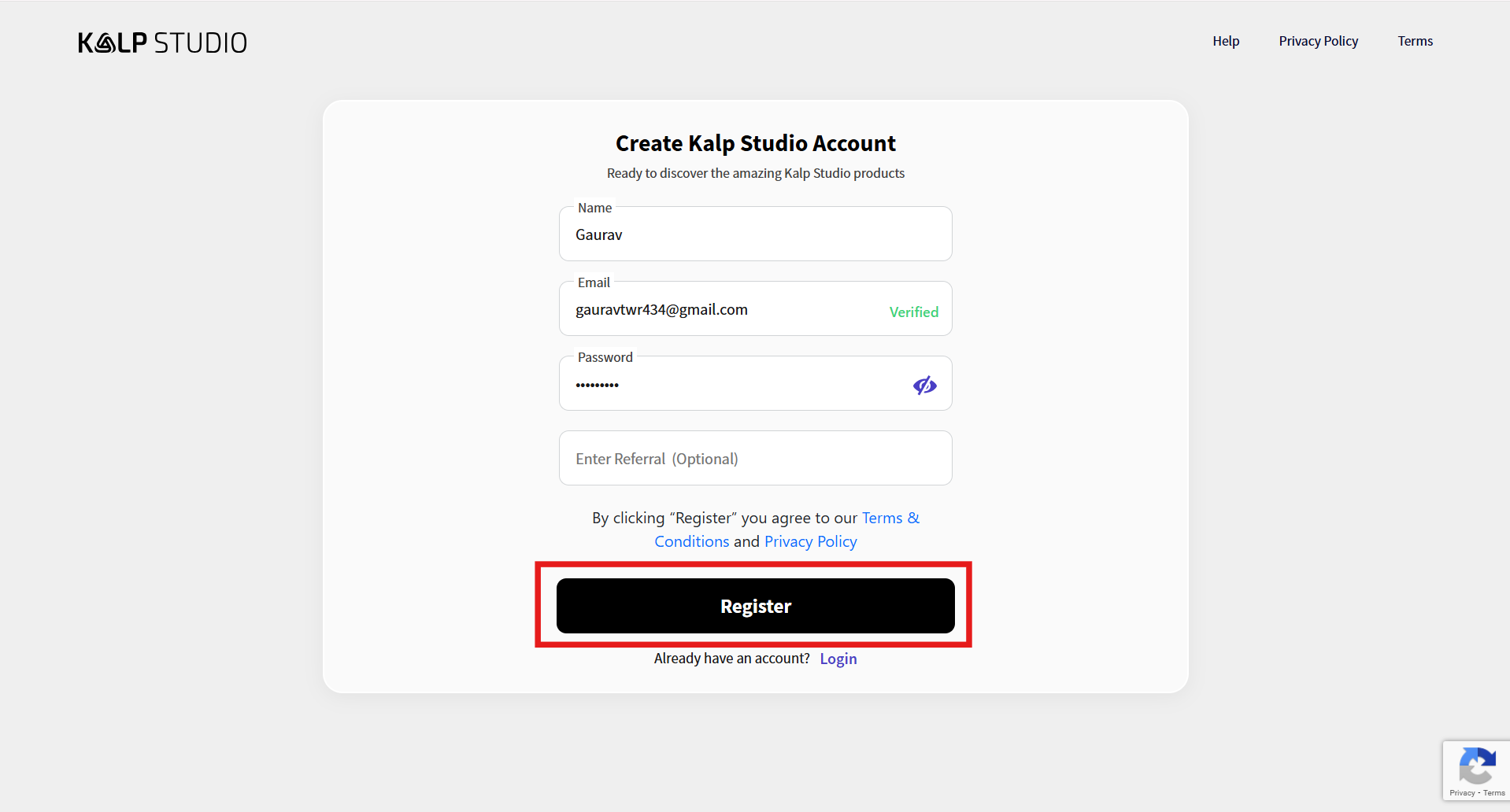
Task: Follow the Login link
Action: tap(838, 659)
